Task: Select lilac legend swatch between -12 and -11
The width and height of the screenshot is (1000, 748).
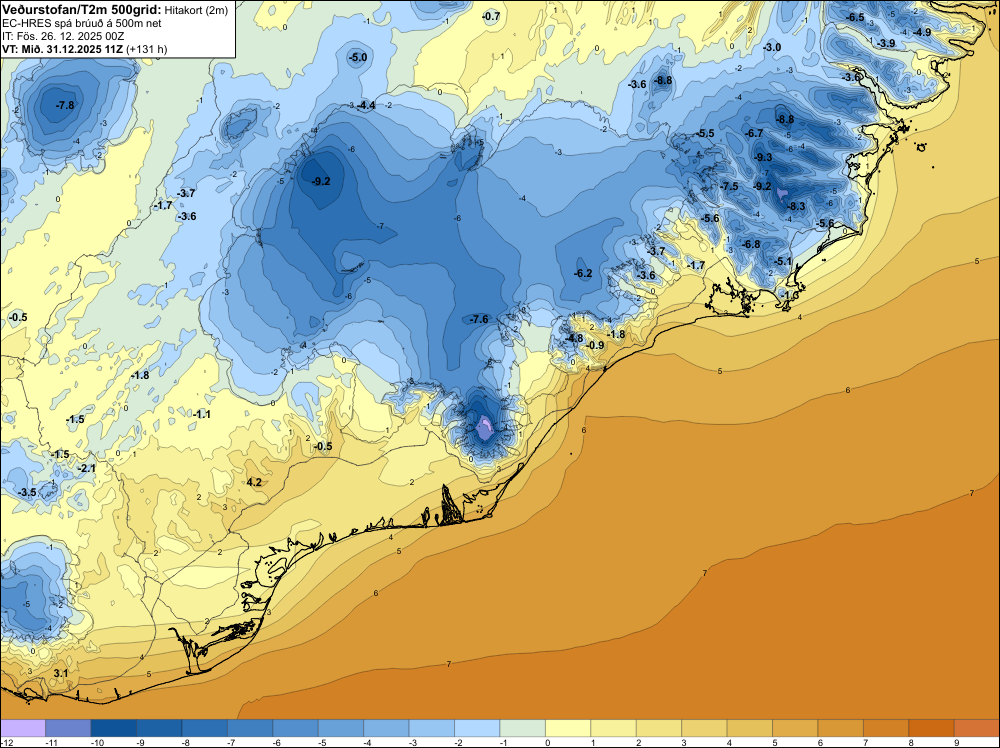Action: pos(23,728)
